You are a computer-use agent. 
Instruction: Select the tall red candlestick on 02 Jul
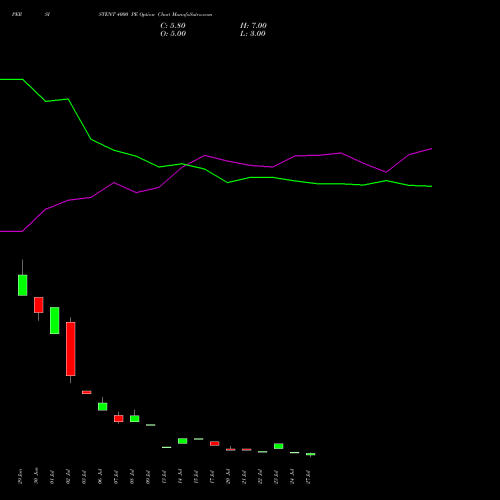71,349
